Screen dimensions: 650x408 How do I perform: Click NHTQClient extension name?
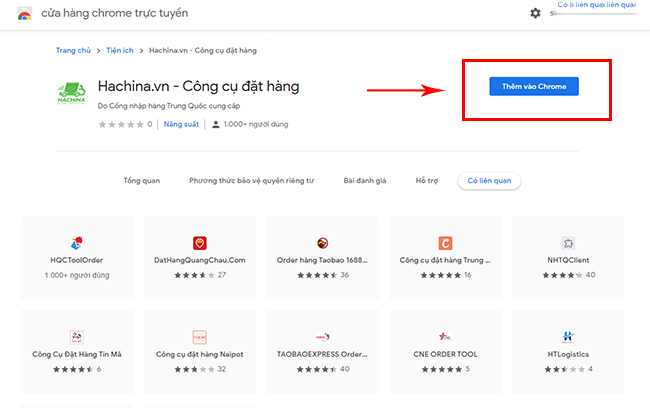coord(568,260)
